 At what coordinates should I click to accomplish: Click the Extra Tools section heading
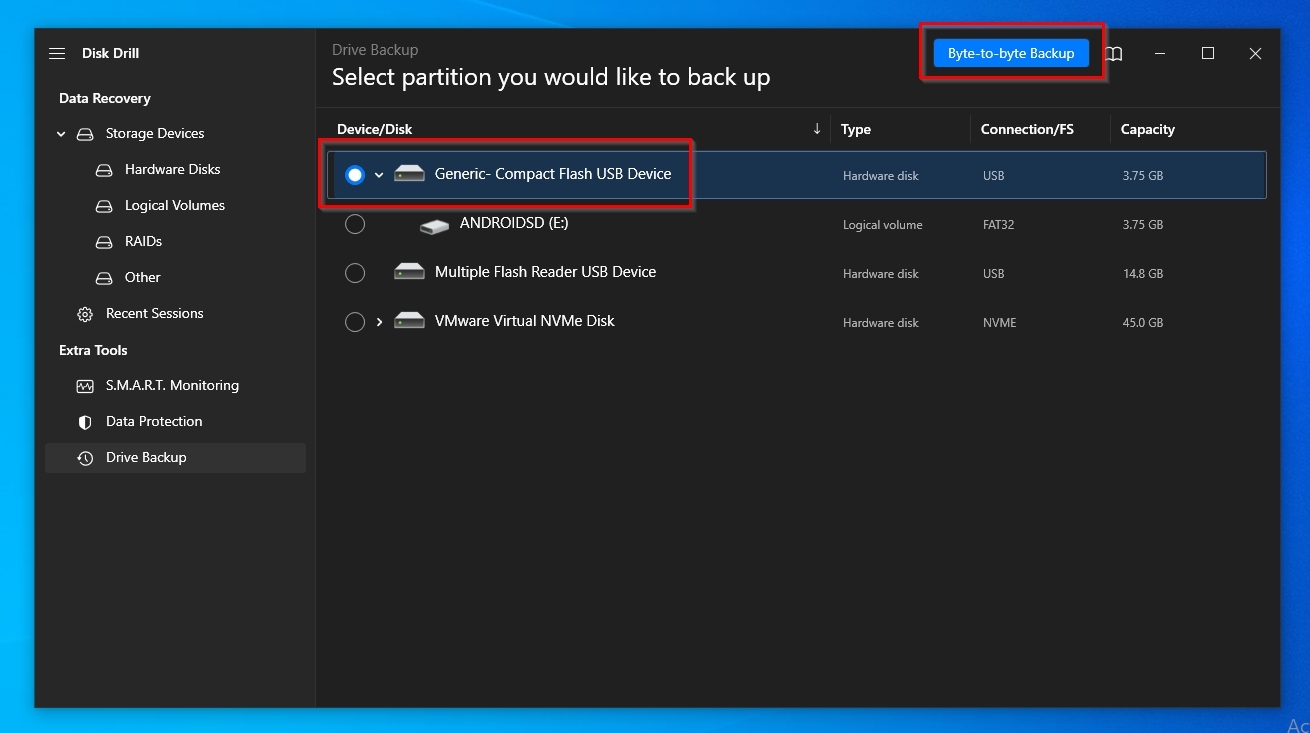(93, 350)
